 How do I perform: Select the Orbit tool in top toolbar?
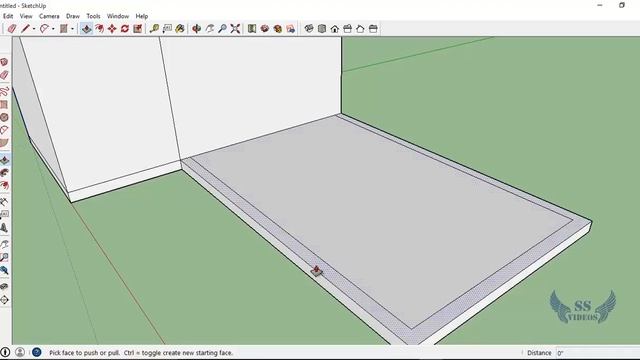pos(197,29)
